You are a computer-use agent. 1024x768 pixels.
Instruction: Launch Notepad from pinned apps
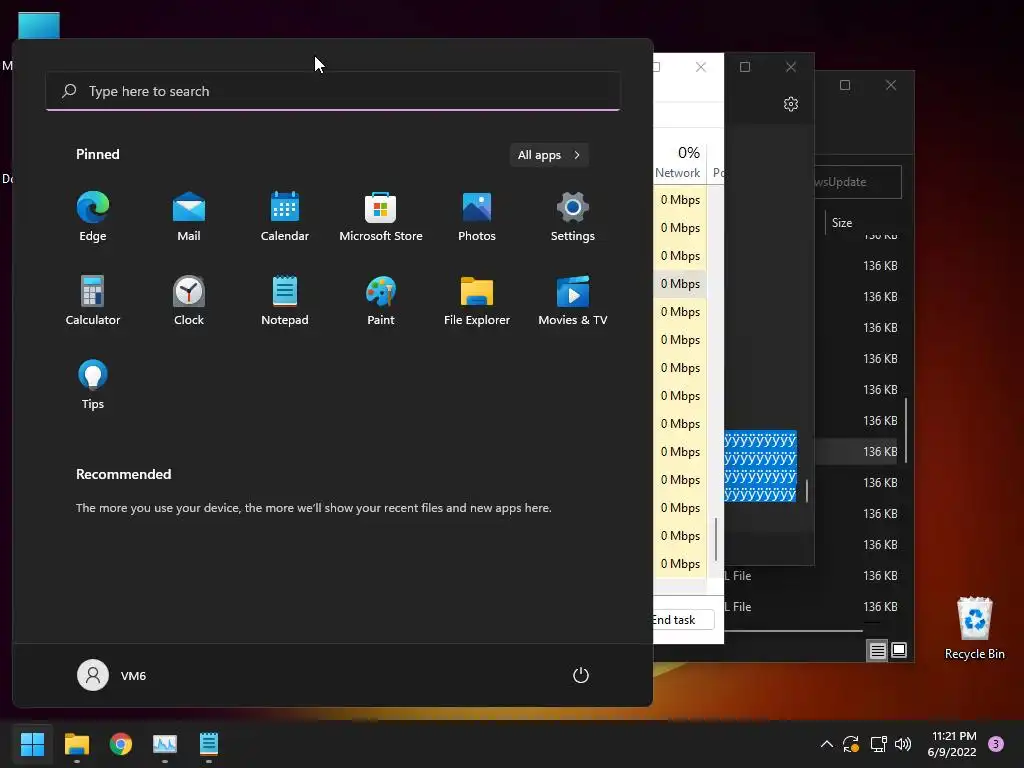pos(285,300)
